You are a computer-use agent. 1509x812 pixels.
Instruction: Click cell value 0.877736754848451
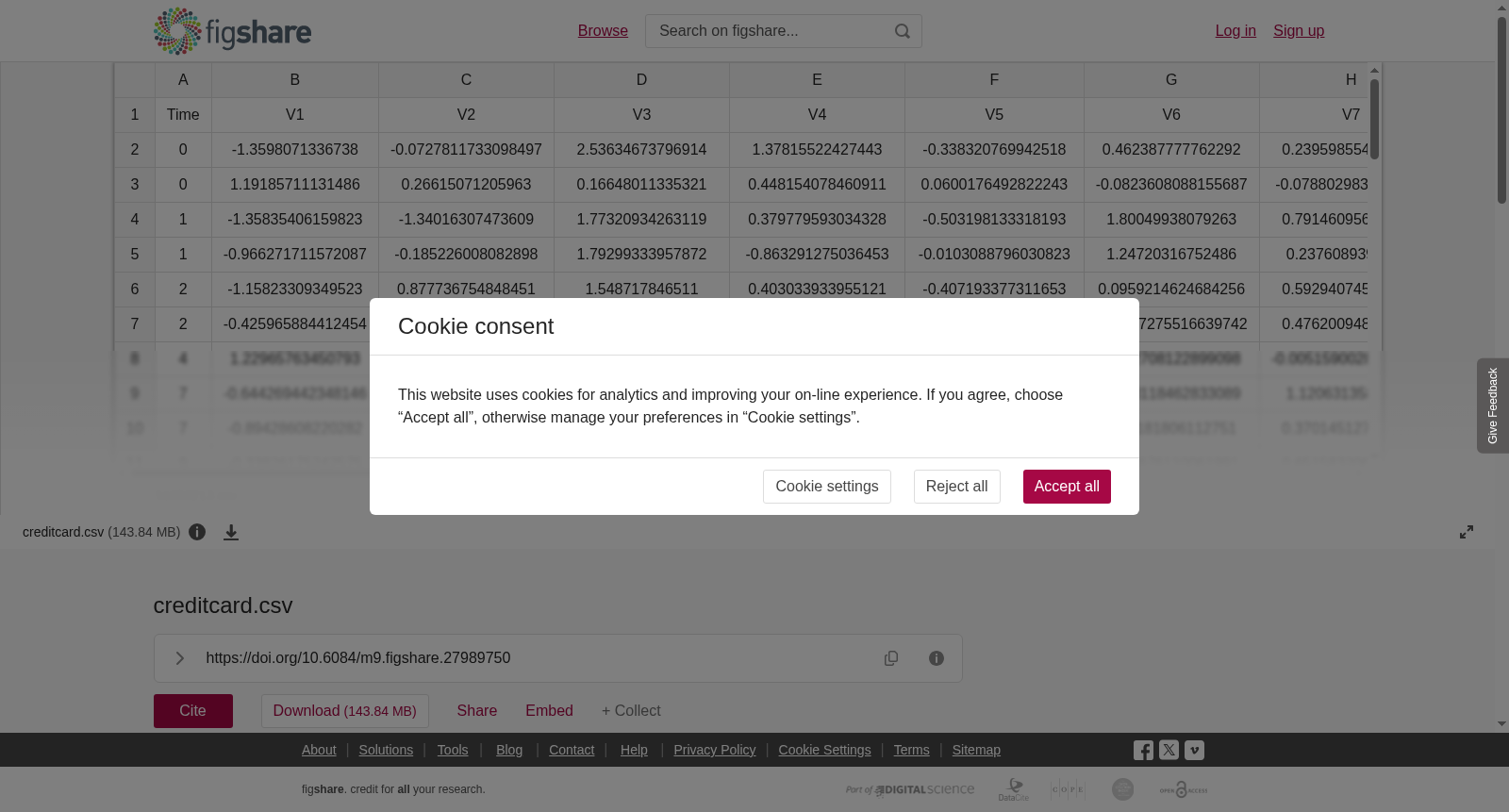(x=466, y=290)
